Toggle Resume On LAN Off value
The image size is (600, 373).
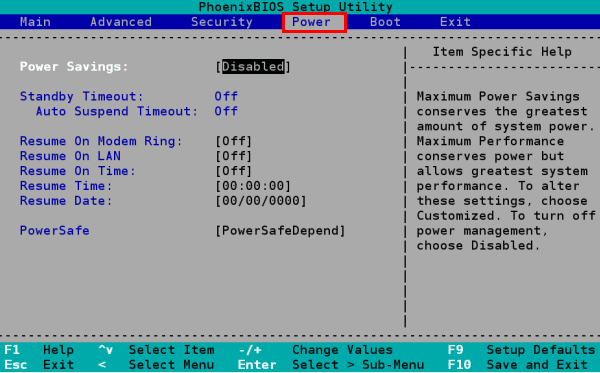click(233, 156)
